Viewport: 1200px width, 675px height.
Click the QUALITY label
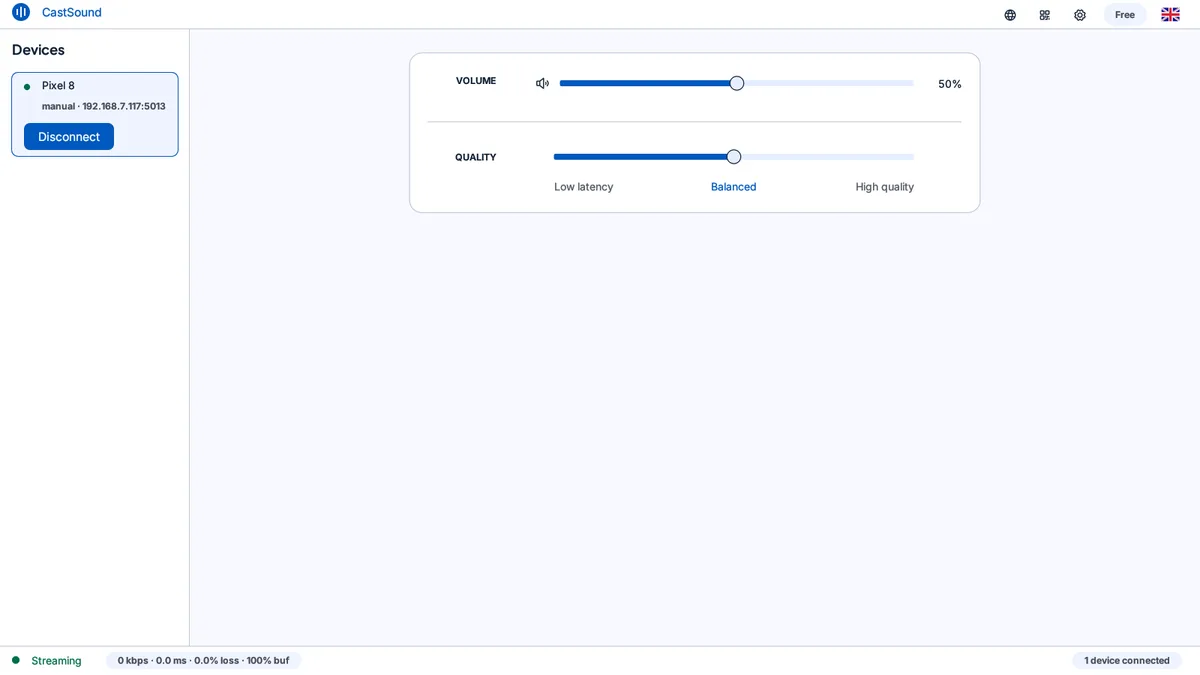point(476,157)
